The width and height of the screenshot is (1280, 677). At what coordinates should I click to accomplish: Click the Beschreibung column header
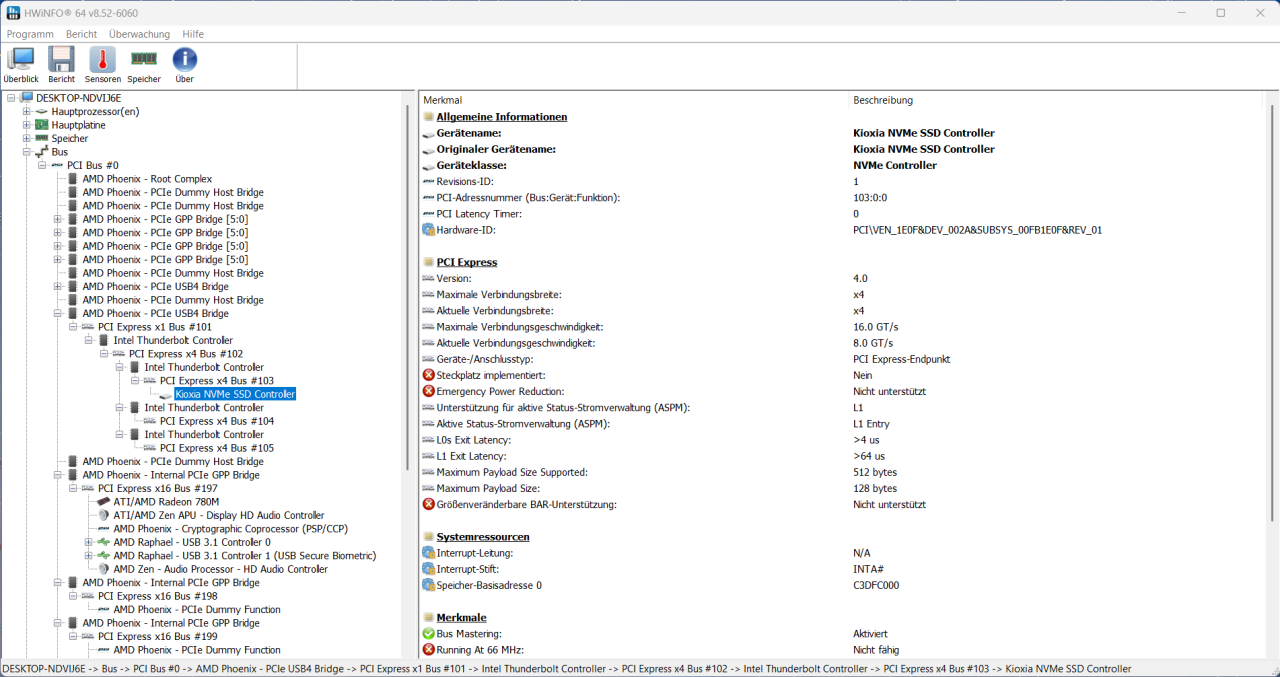pos(1056,100)
